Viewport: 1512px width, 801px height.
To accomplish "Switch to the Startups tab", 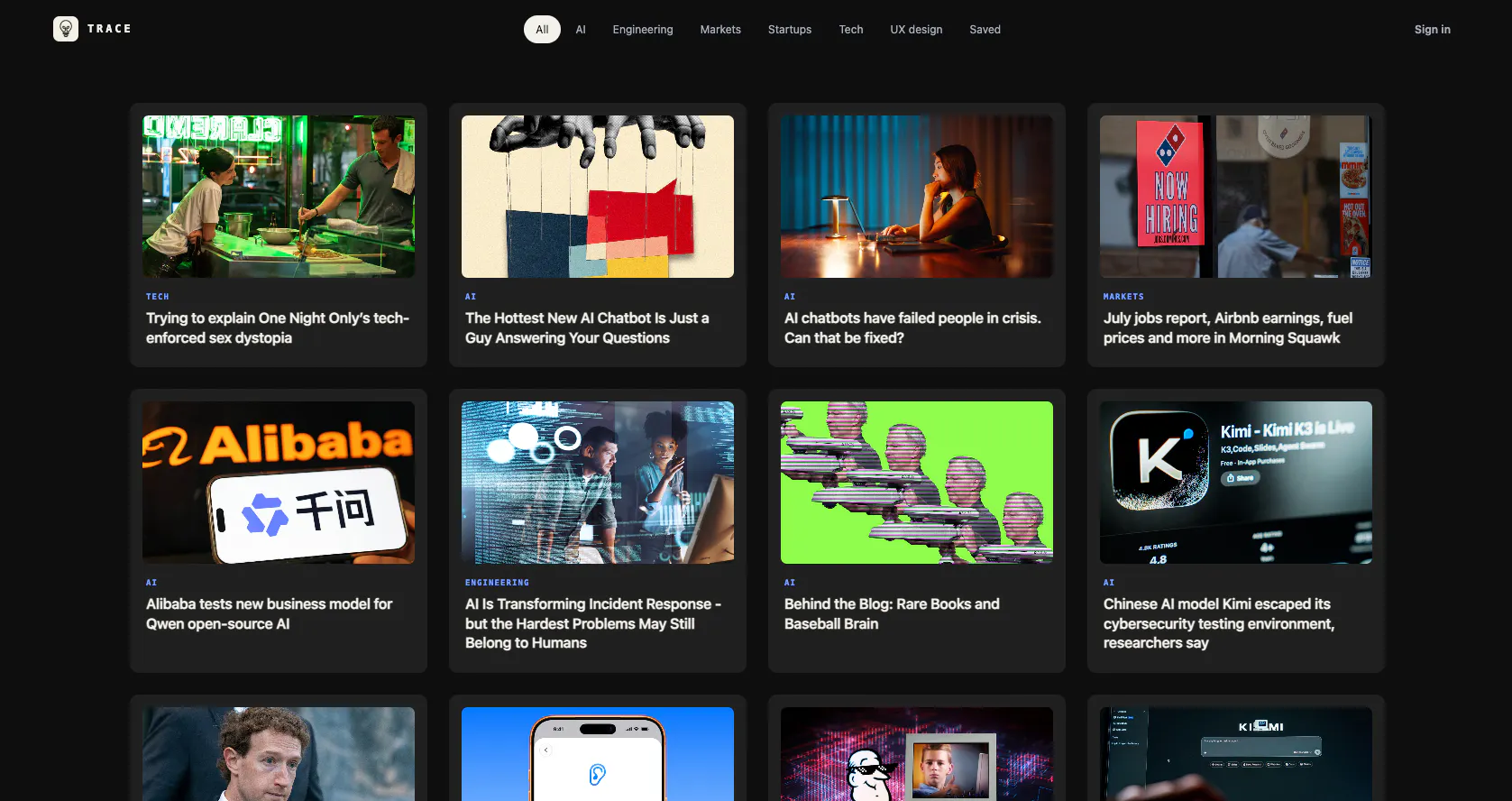I will click(x=790, y=30).
